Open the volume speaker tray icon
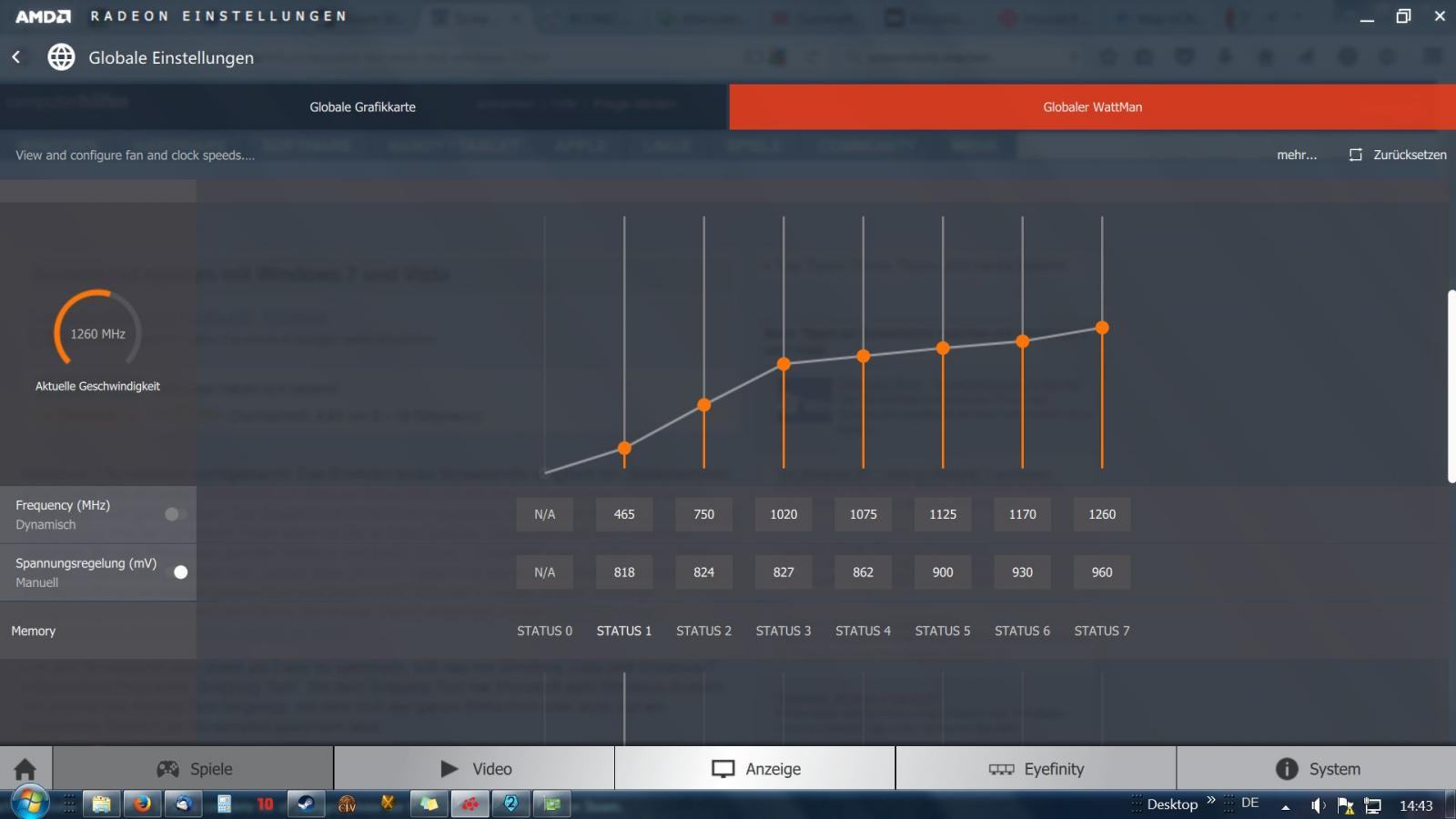 1318,805
